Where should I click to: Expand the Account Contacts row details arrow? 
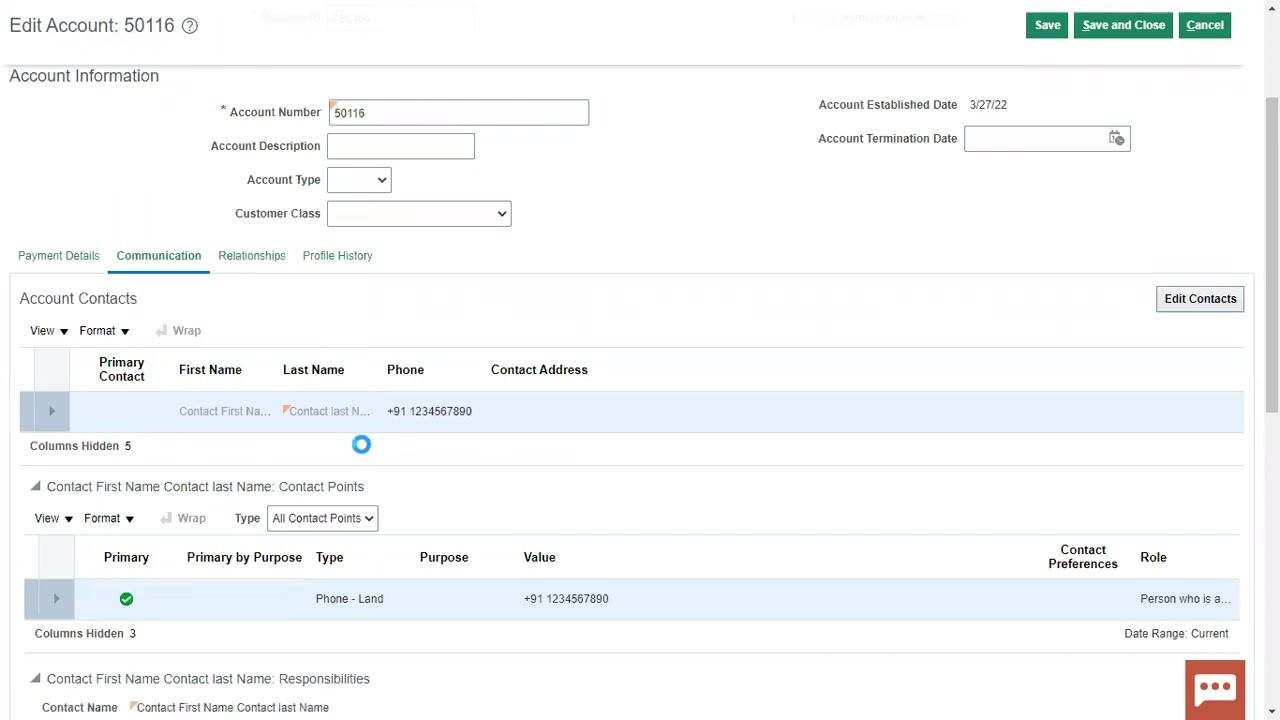pyautogui.click(x=52, y=411)
